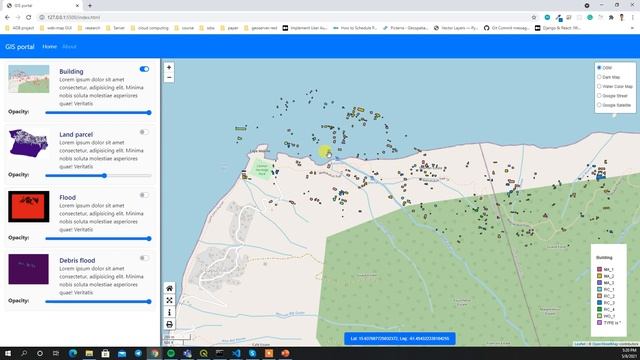The width and height of the screenshot is (640, 360).
Task: Open the Django & React bookmark
Action: [558, 28]
